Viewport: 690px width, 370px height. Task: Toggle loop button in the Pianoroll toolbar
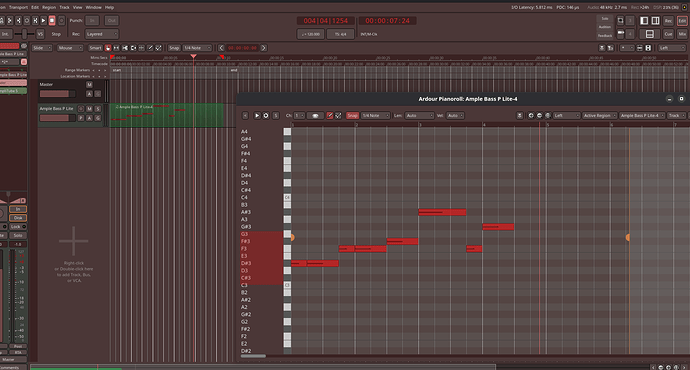coord(266,116)
